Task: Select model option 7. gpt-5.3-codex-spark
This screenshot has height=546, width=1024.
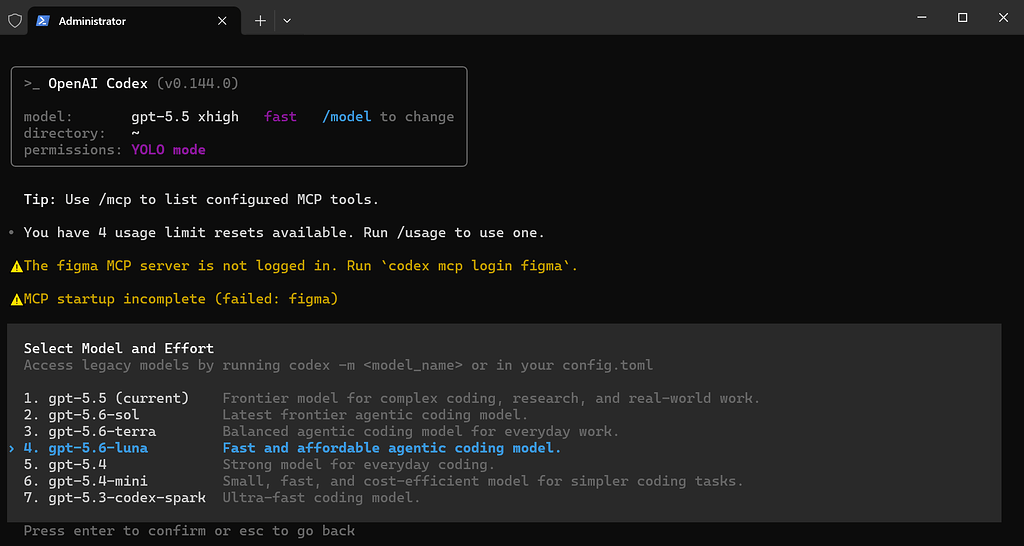Action: tap(115, 498)
